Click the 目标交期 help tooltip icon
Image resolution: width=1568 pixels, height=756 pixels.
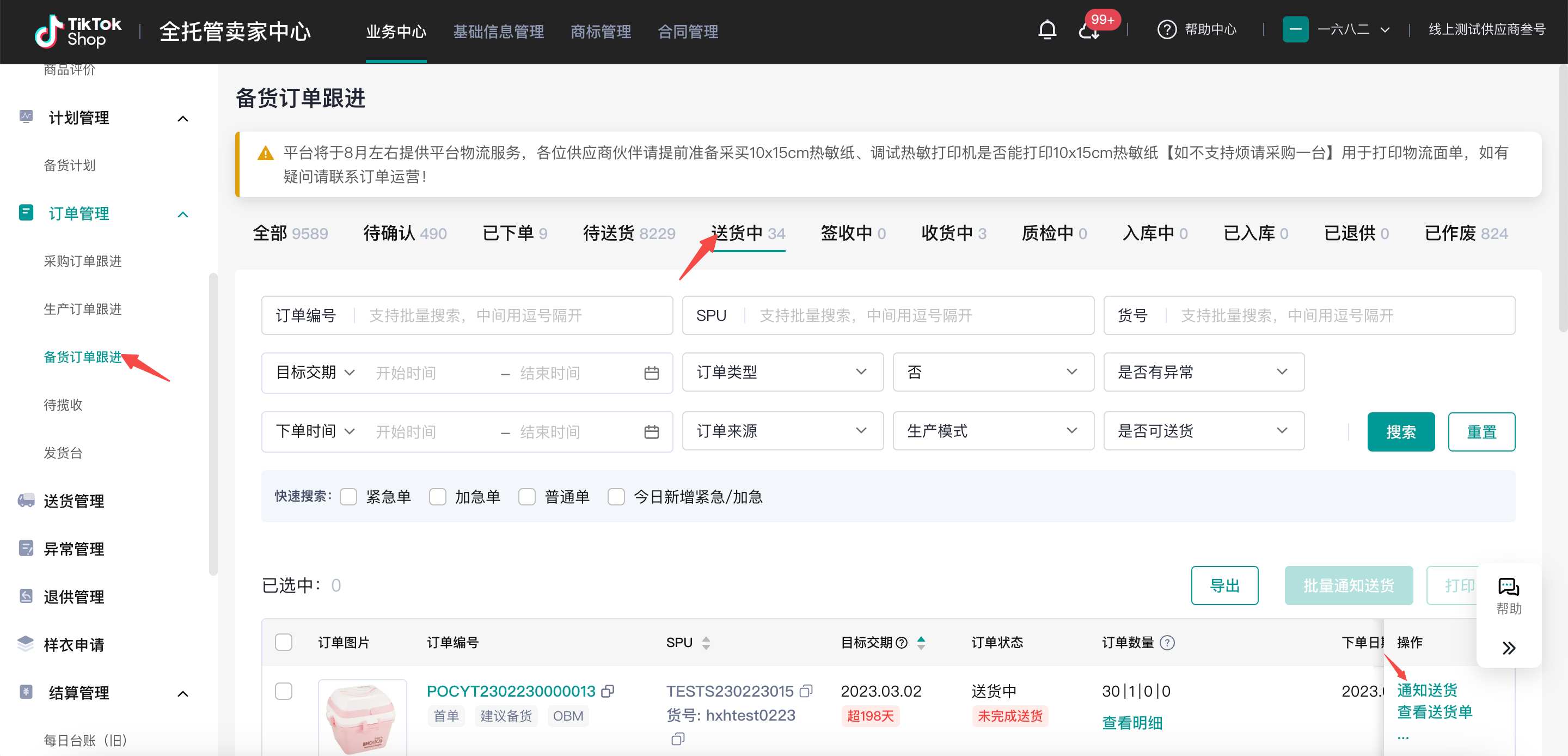coord(902,643)
